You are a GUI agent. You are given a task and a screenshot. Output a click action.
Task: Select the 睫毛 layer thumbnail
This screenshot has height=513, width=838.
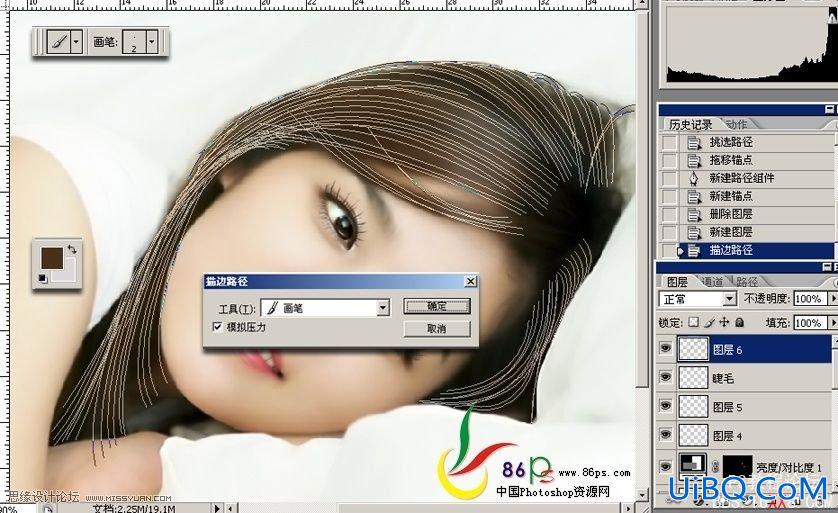pos(693,378)
